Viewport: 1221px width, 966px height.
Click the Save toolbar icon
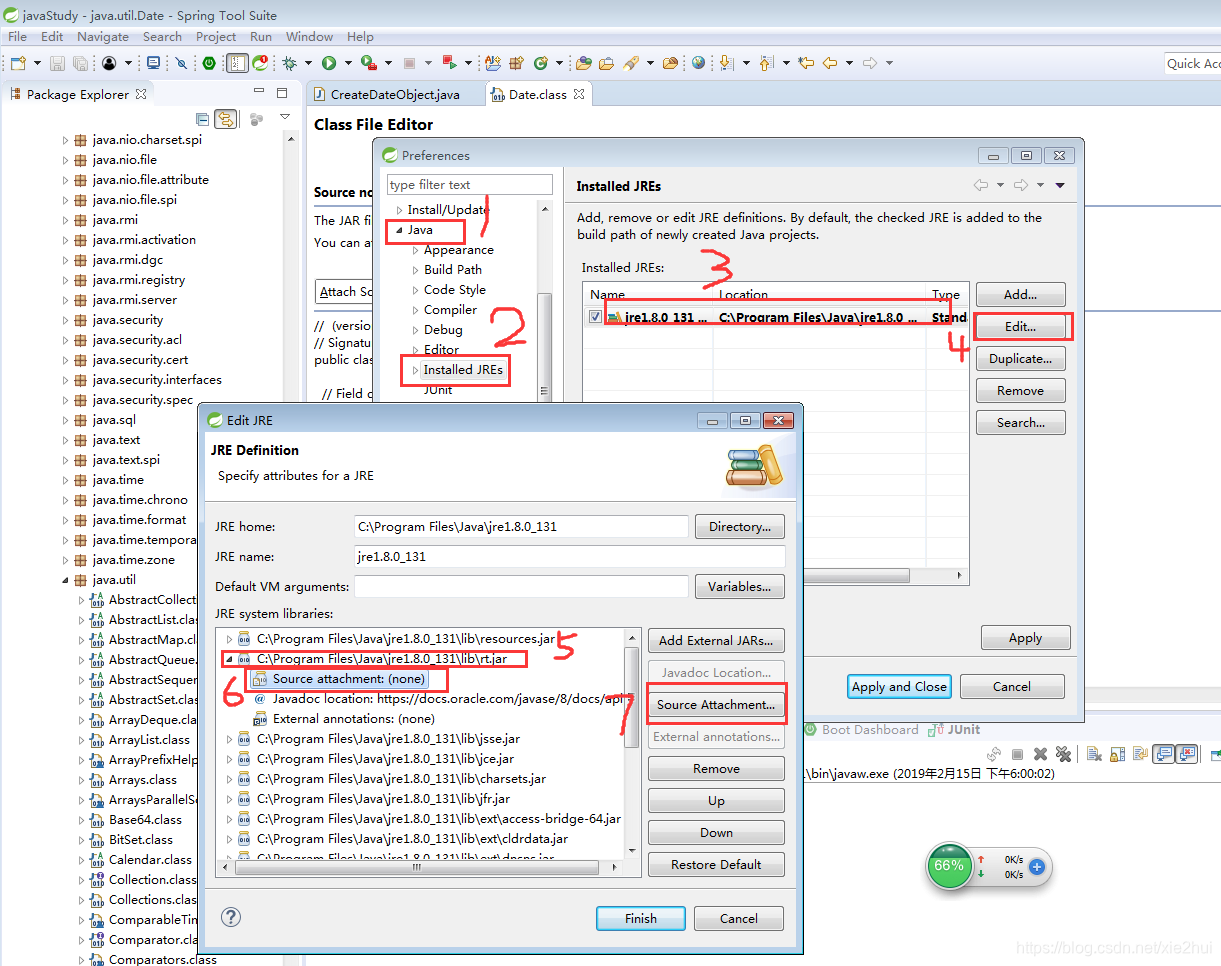(57, 63)
